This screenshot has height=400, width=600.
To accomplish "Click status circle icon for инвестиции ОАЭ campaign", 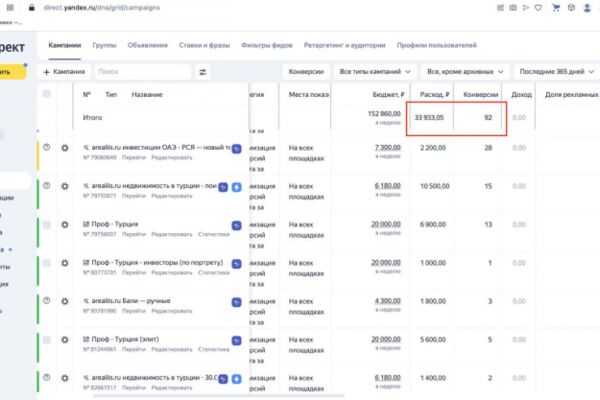I will [47, 147].
